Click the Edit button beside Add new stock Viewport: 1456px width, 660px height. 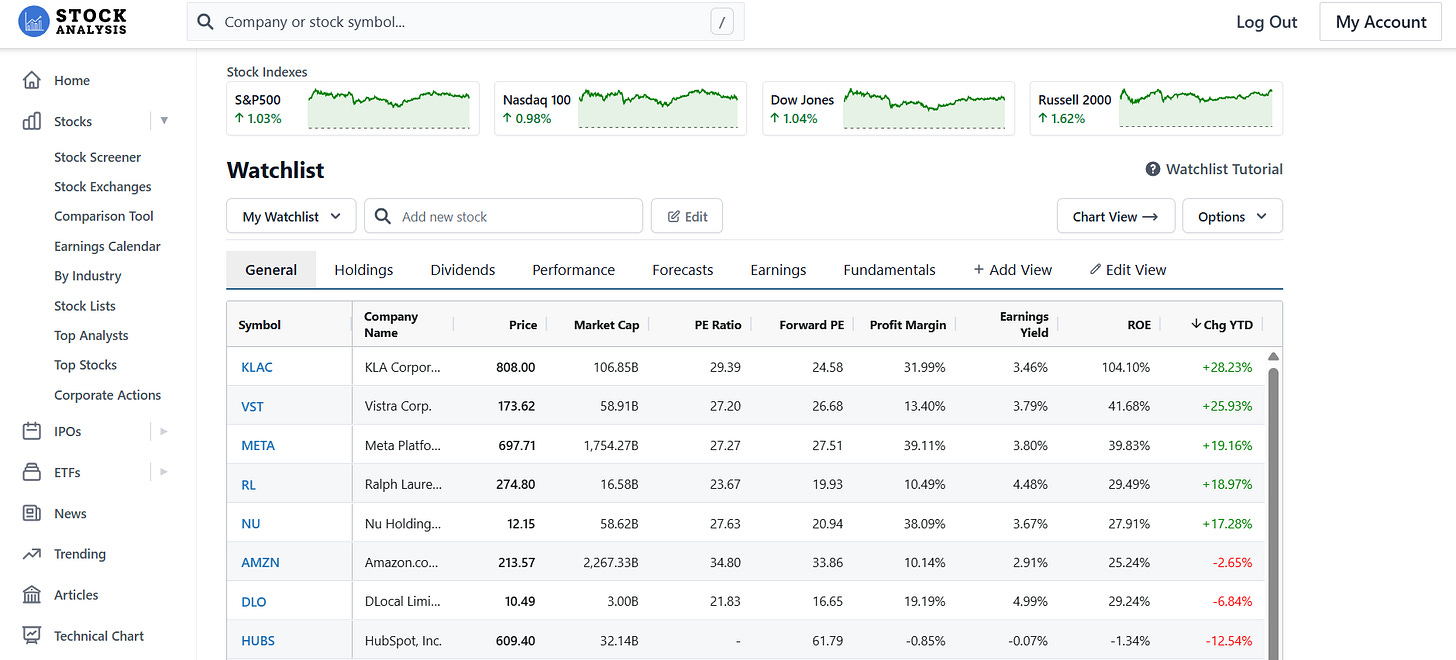point(686,216)
